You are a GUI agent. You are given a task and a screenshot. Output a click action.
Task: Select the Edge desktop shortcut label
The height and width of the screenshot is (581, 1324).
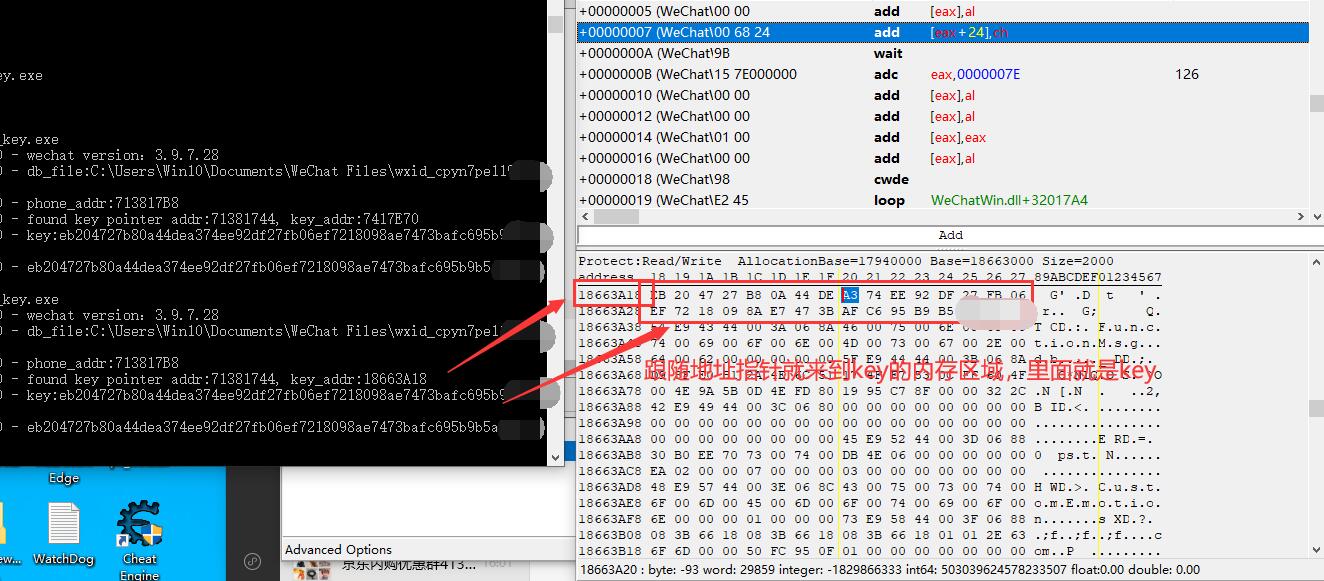[64, 478]
